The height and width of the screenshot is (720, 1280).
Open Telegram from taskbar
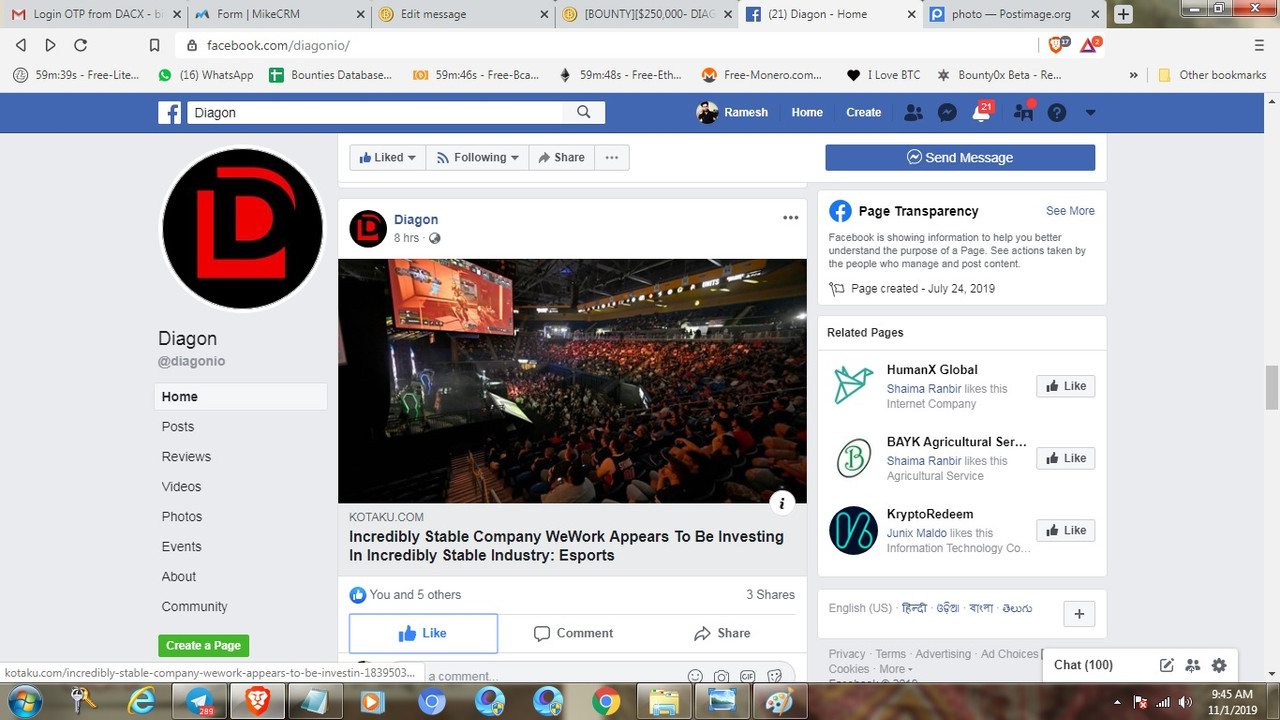199,701
